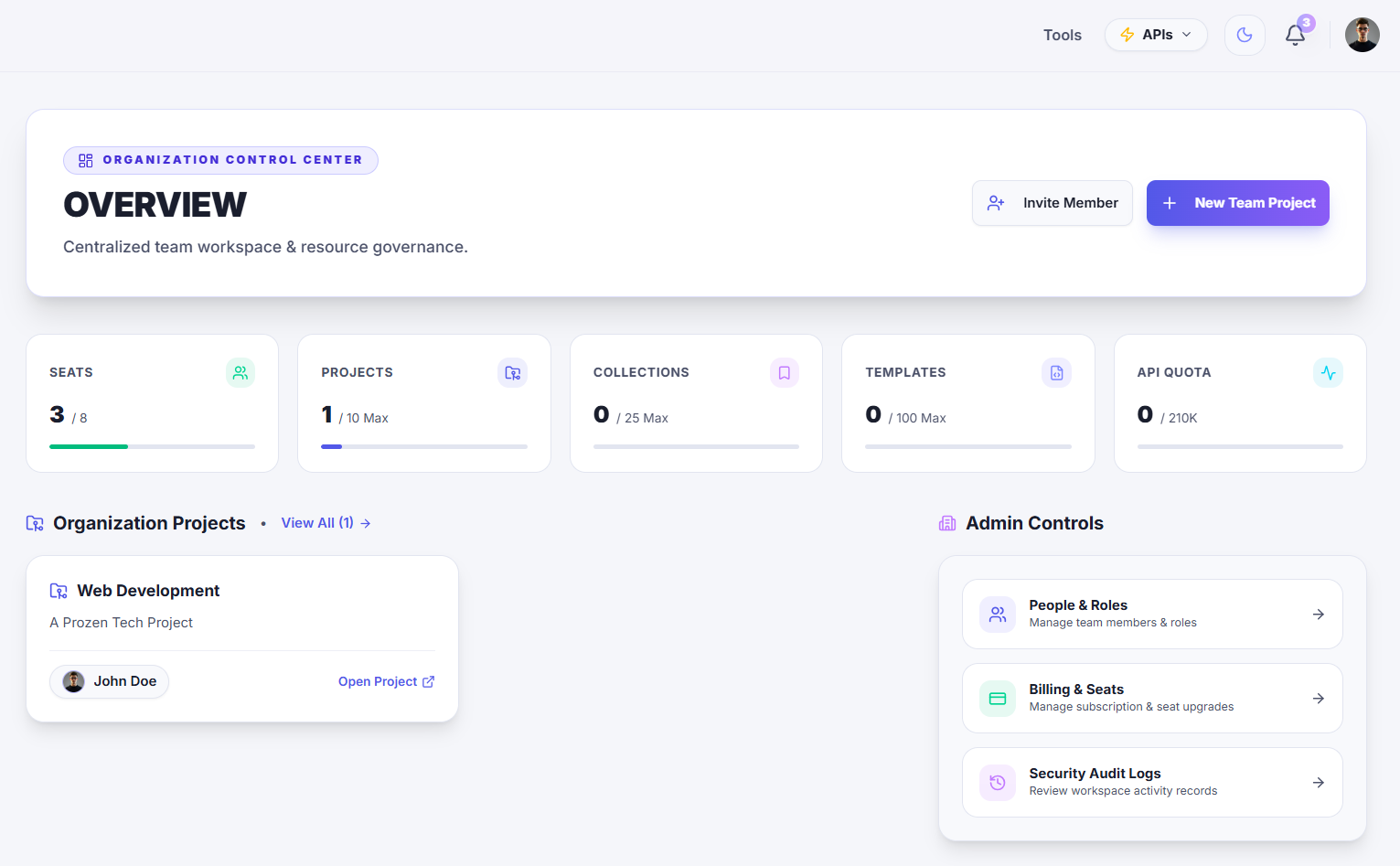Click the Web Development card folder icon

(x=59, y=591)
